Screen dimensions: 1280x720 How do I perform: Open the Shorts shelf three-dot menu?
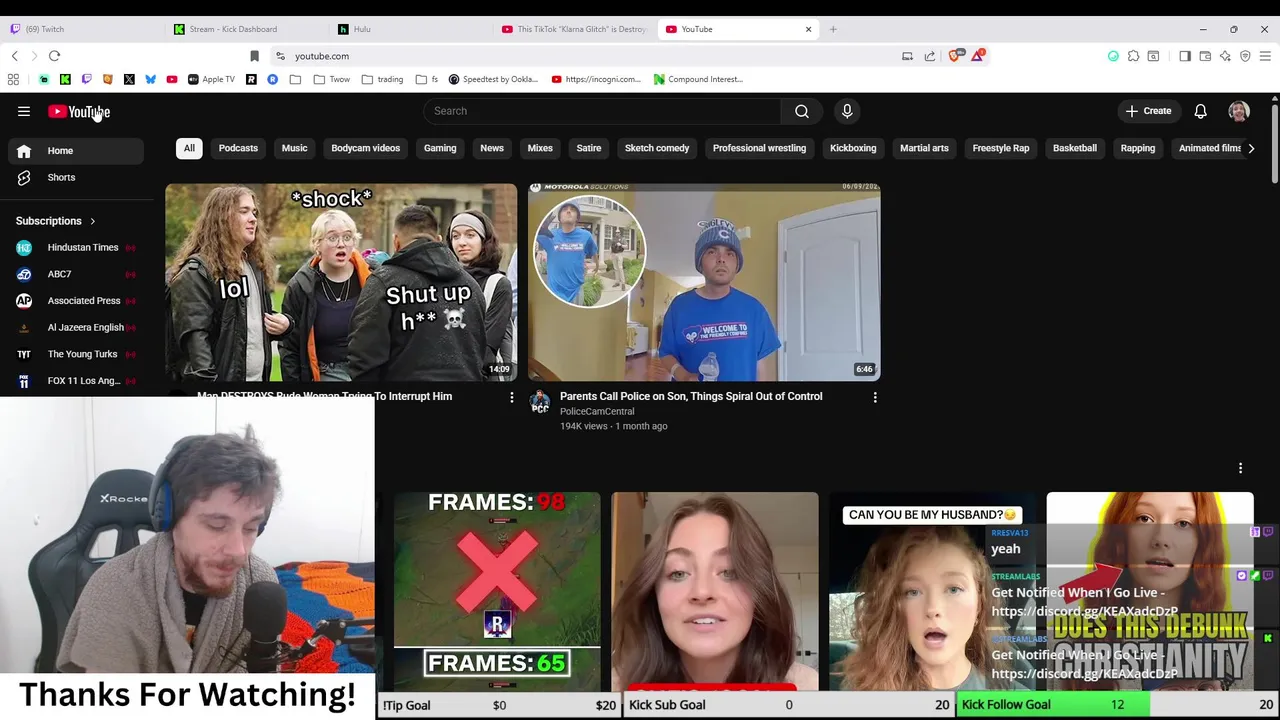coord(1240,468)
